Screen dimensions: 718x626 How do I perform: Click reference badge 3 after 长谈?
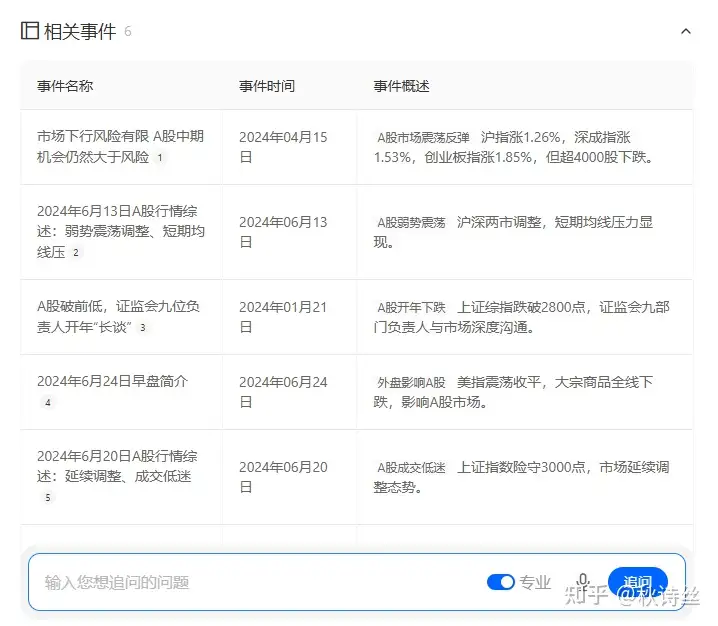(x=142, y=327)
